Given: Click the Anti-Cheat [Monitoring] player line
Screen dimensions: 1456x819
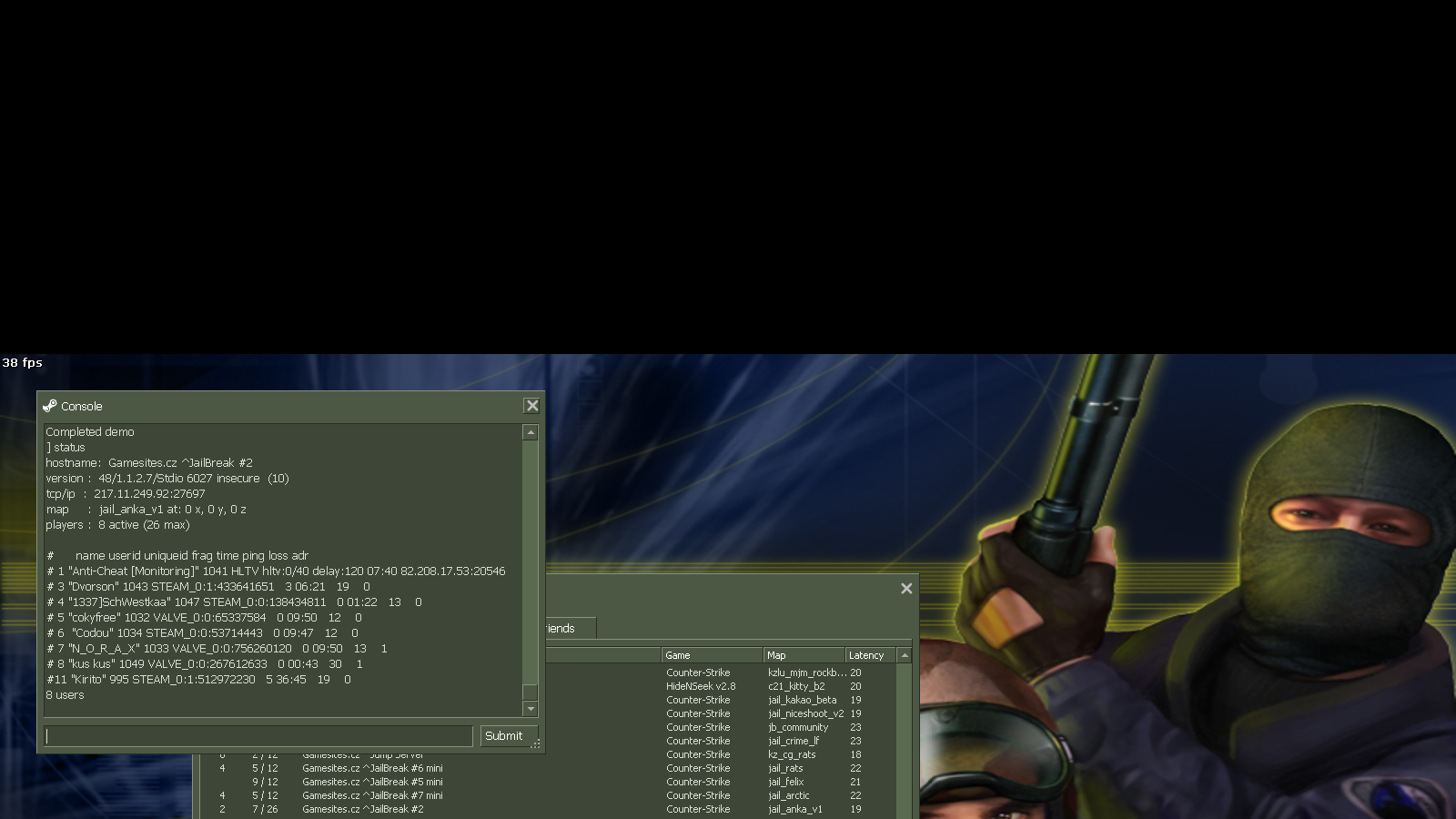Looking at the screenshot, I should (x=276, y=571).
